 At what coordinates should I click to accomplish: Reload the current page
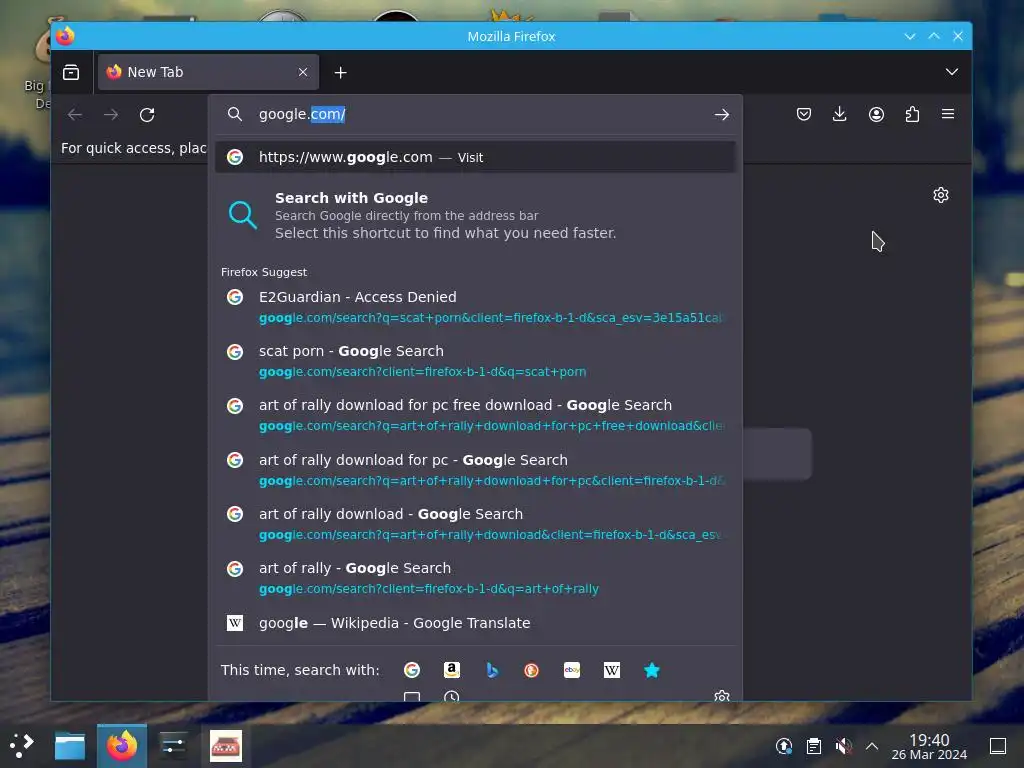click(147, 115)
